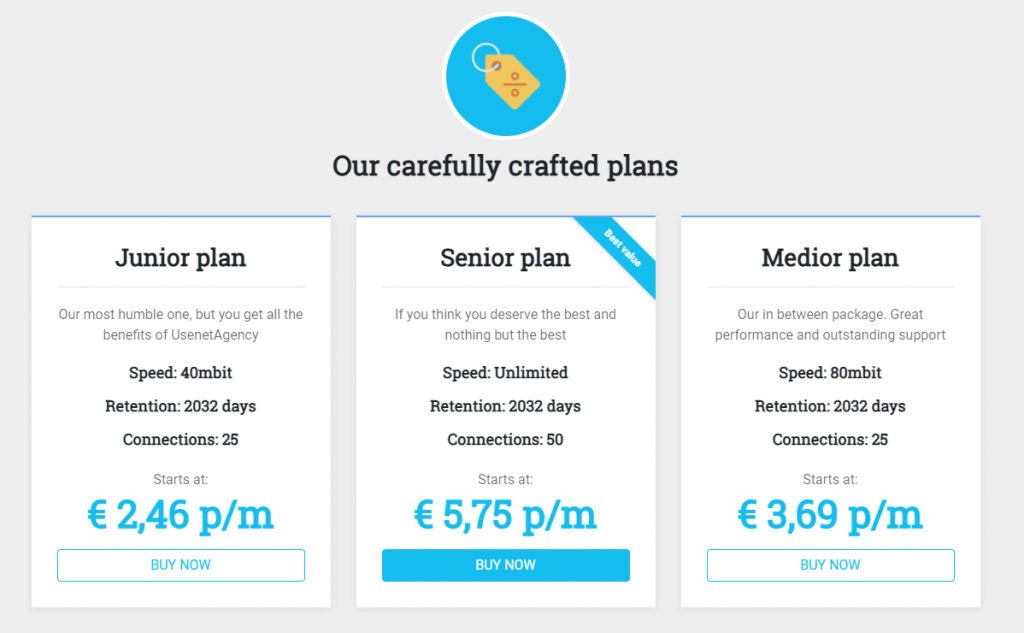
Task: Click the € 2,46 p/m price
Action: (180, 515)
